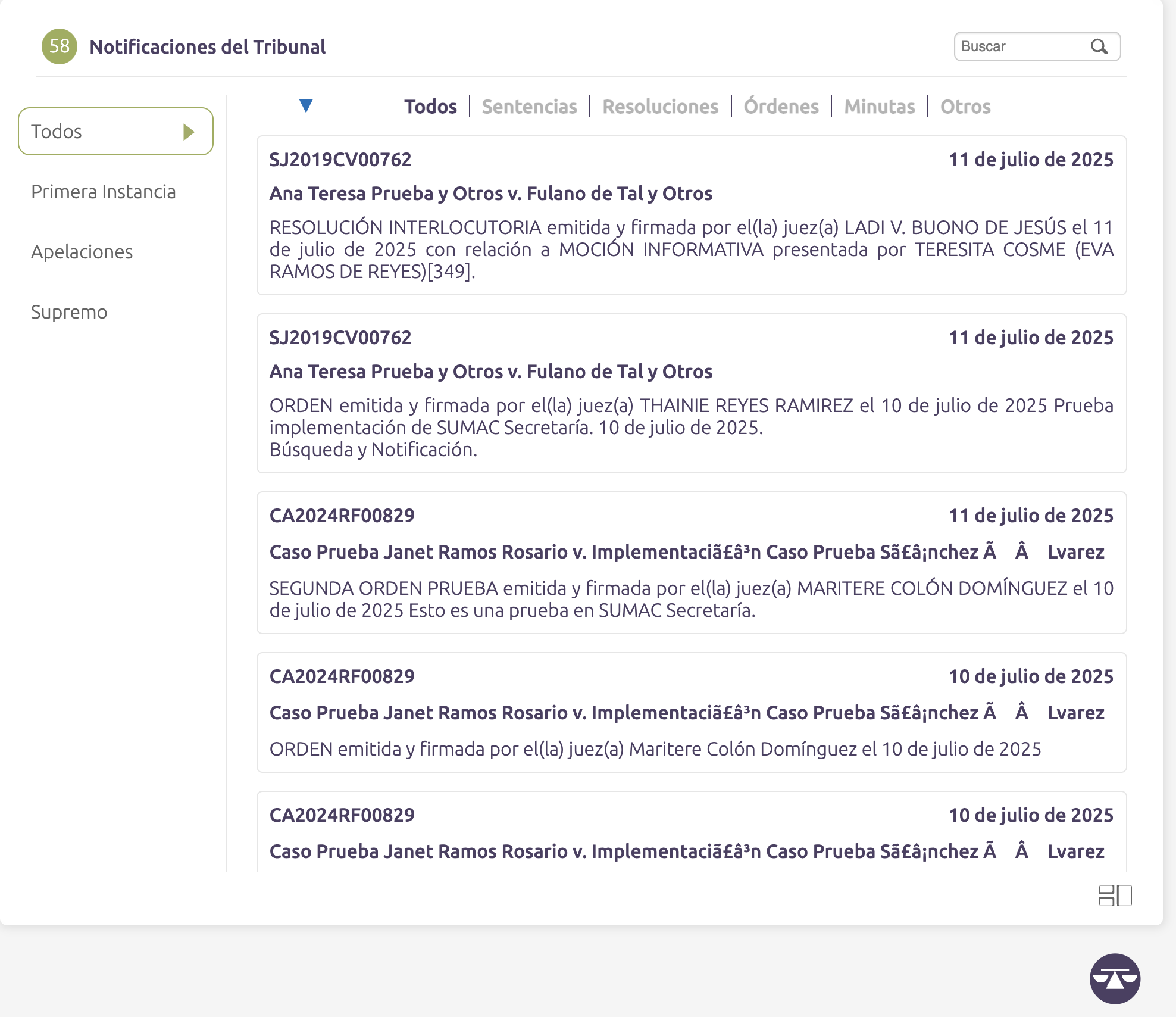Click the Notificaciones del Tribunal heading
The height and width of the screenshot is (1017, 1176).
click(207, 46)
